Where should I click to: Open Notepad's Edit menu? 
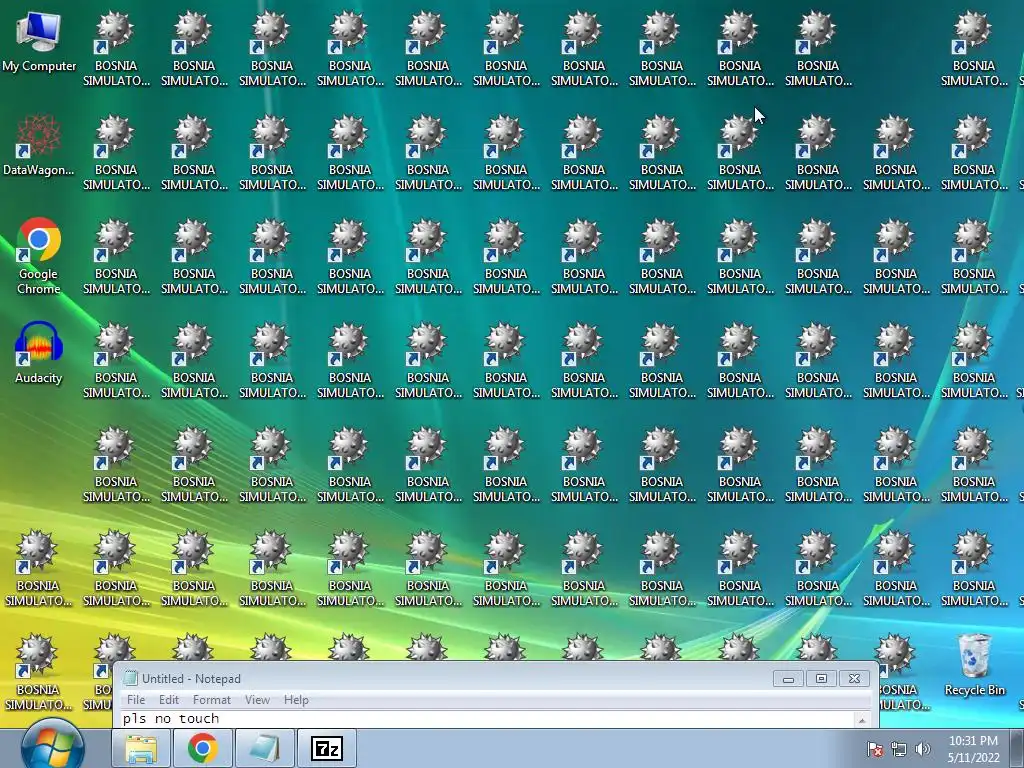(168, 699)
